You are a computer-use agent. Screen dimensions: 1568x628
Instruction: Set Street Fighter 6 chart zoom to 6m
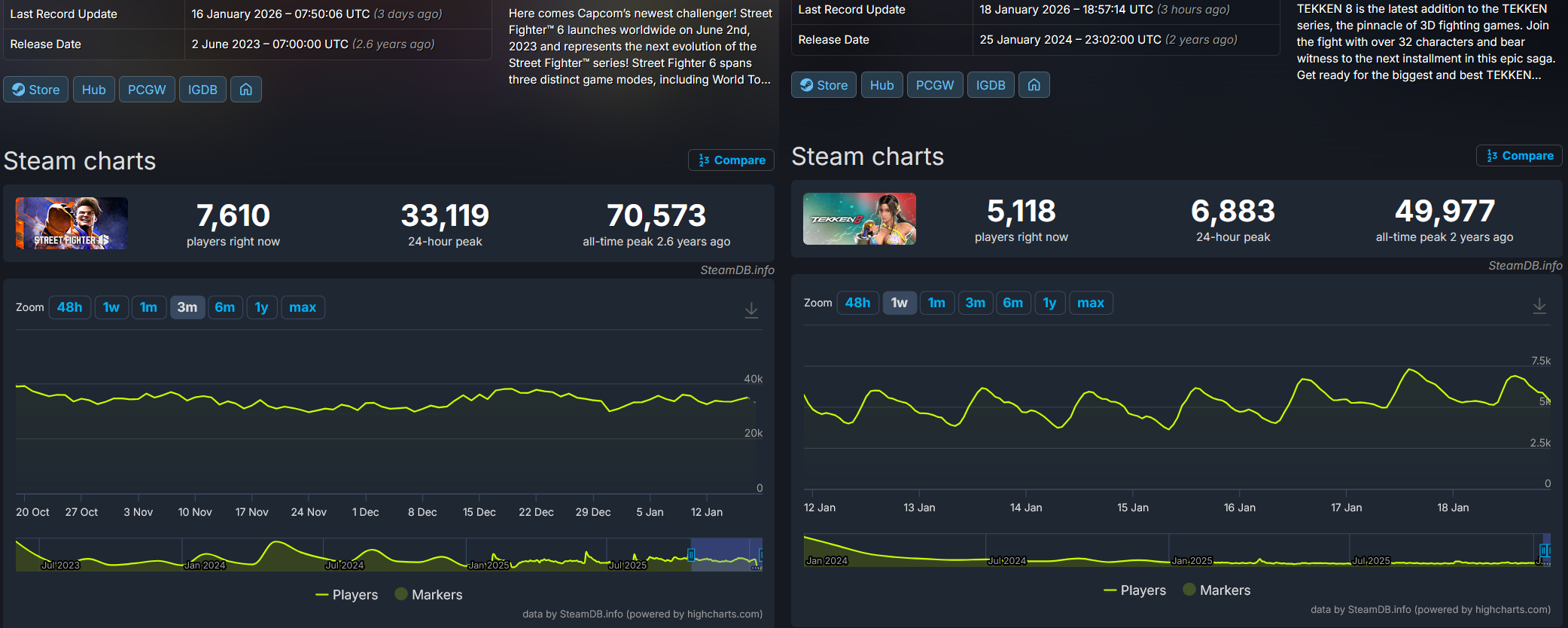pyautogui.click(x=225, y=307)
